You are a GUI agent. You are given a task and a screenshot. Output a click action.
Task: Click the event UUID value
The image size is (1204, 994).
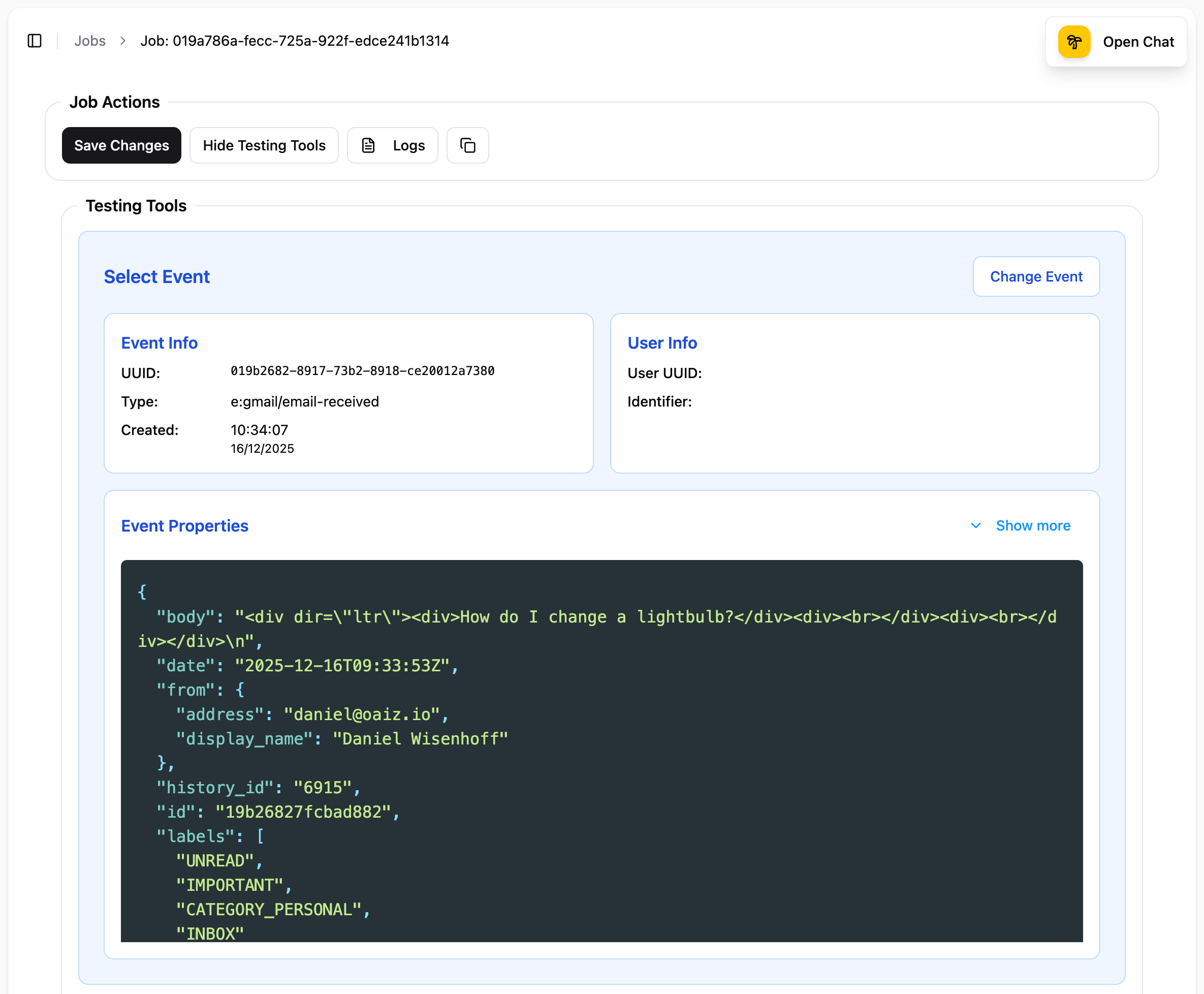pos(363,371)
